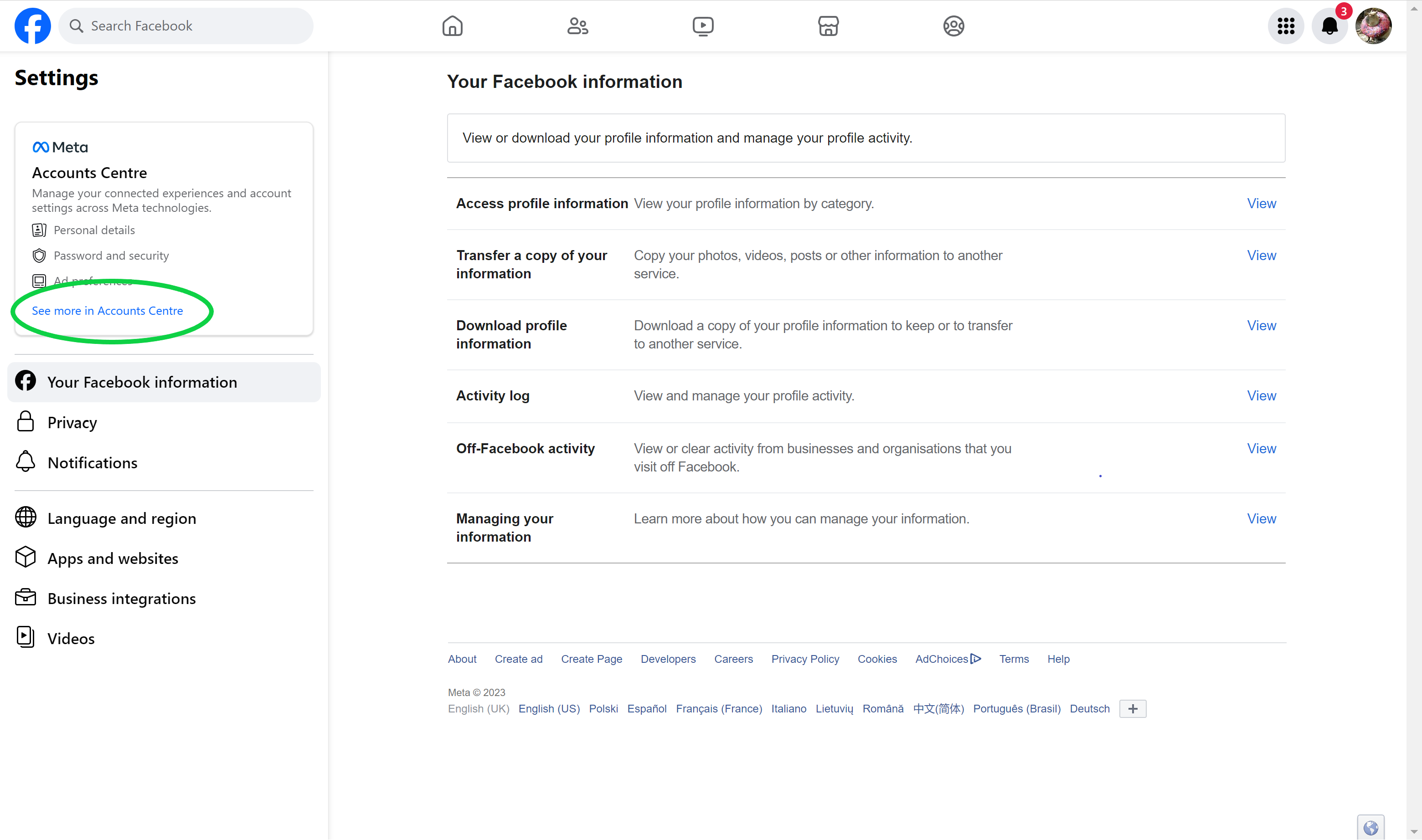Open the Dating/Profile icon
The width and height of the screenshot is (1422, 840).
tap(953, 26)
